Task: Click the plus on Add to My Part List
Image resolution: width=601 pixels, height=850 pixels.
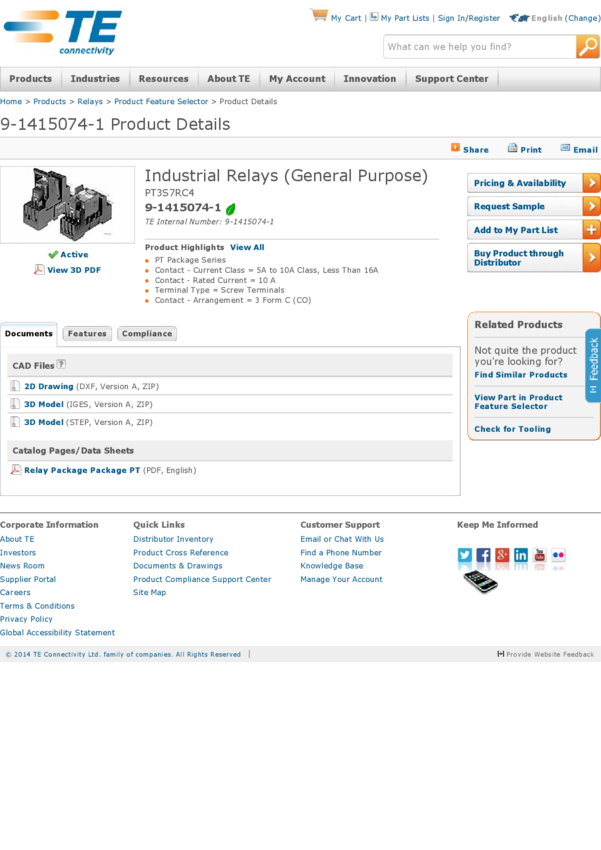Action: pyautogui.click(x=591, y=230)
